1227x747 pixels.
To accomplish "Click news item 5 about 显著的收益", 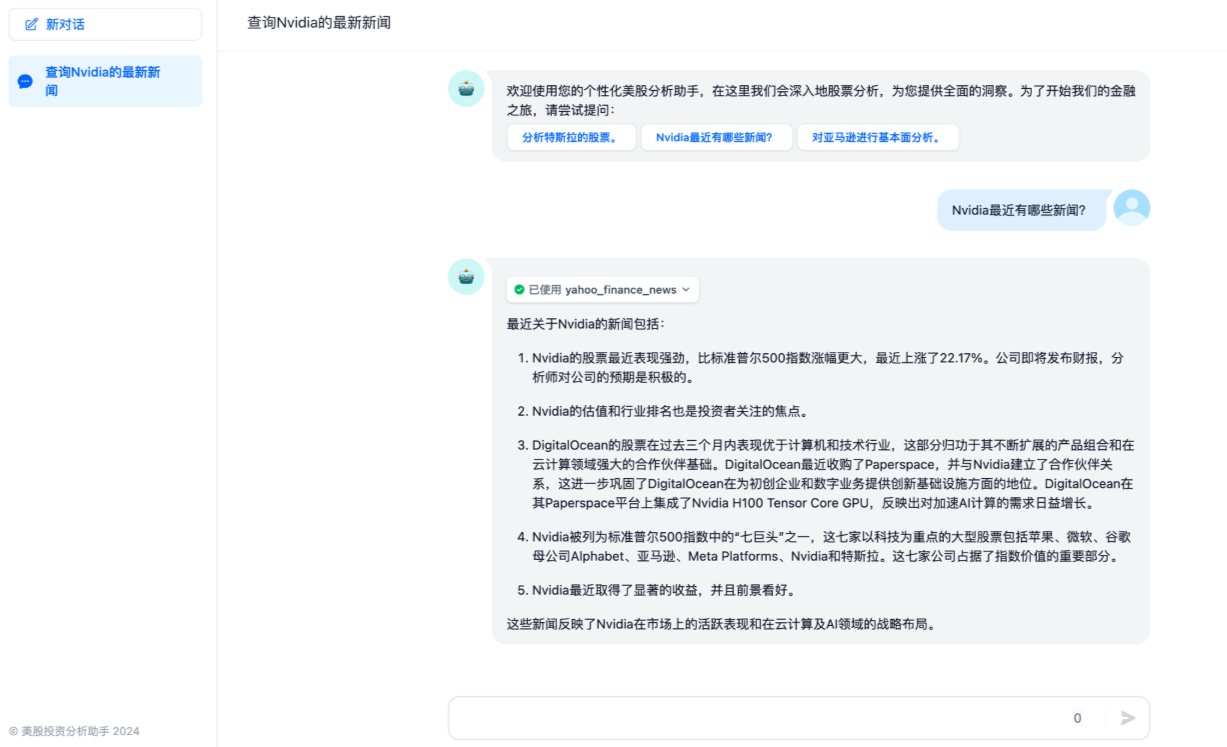I will [664, 590].
